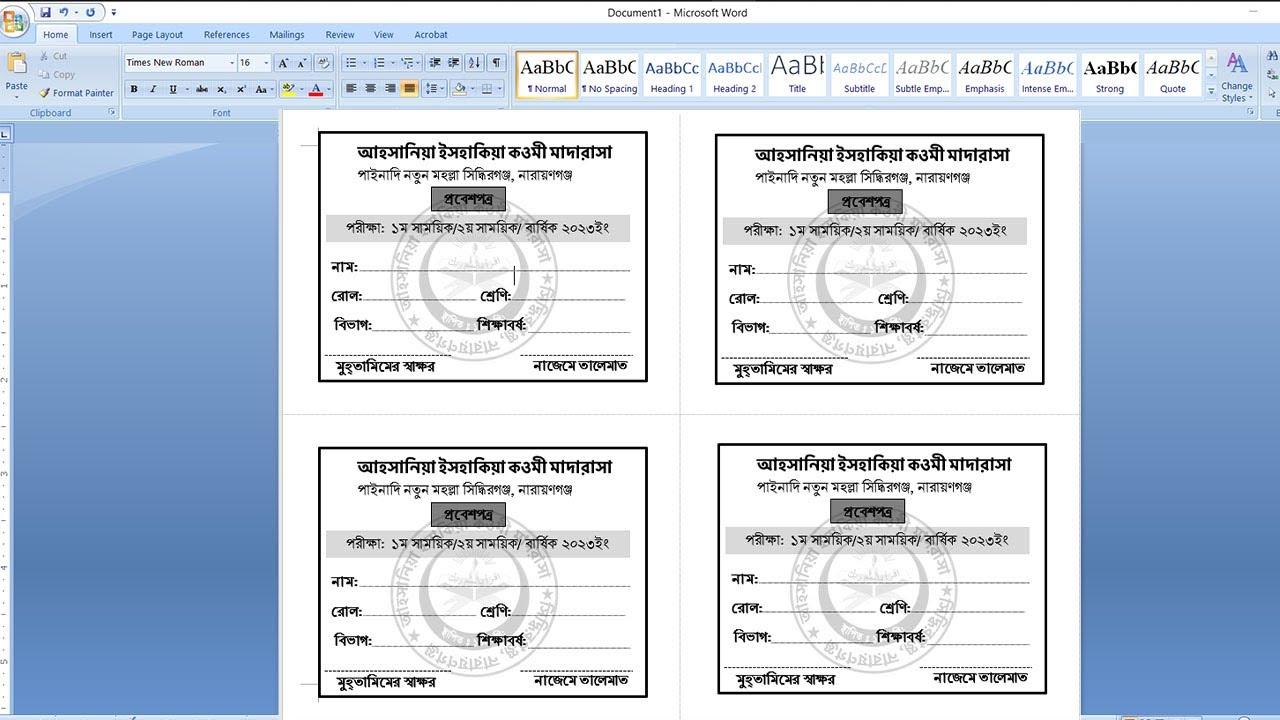Open Customize Quick Access Toolbar menu

(x=114, y=13)
